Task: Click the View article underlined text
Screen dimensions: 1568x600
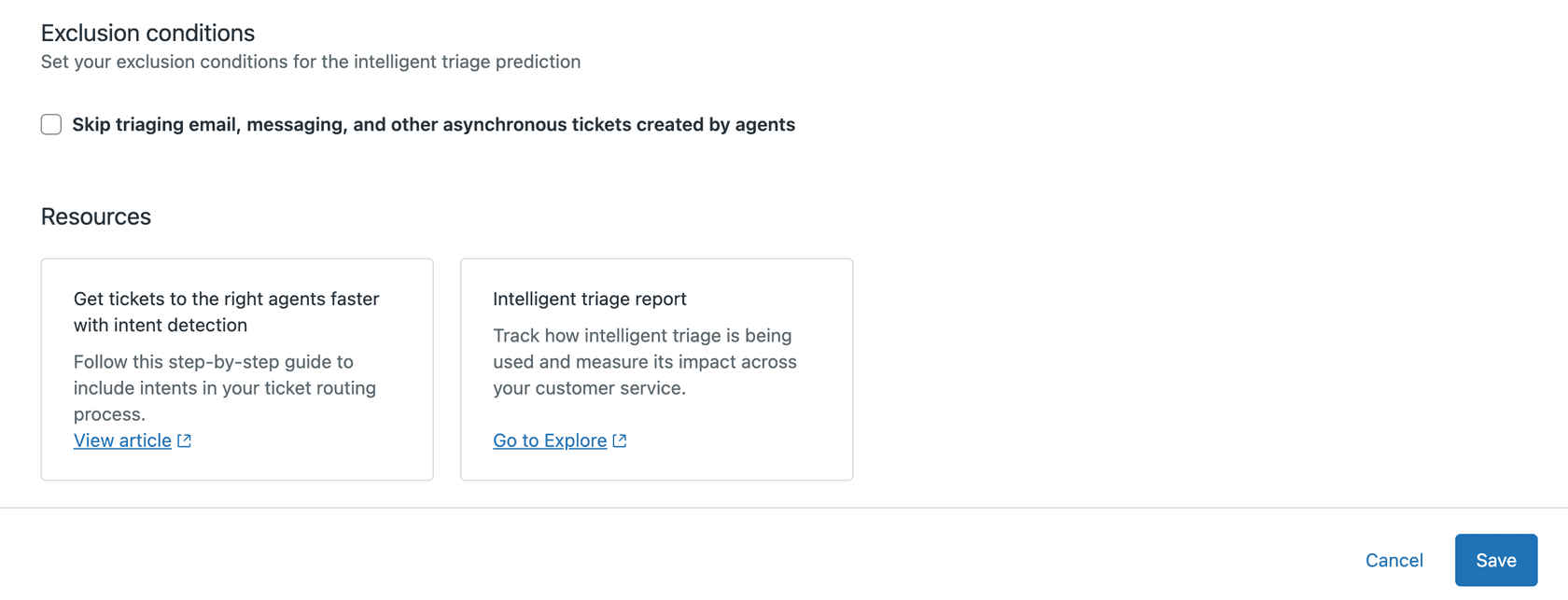Action: 122,440
